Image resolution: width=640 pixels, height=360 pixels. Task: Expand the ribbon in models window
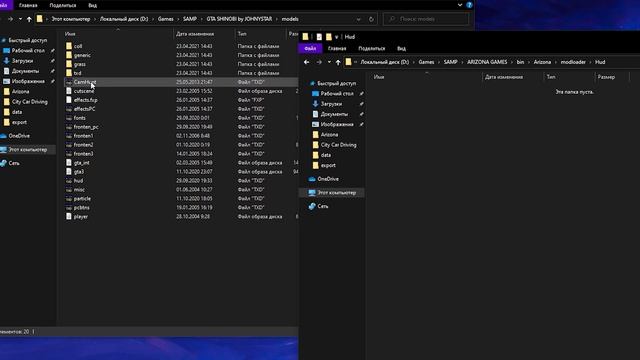[460, 5]
